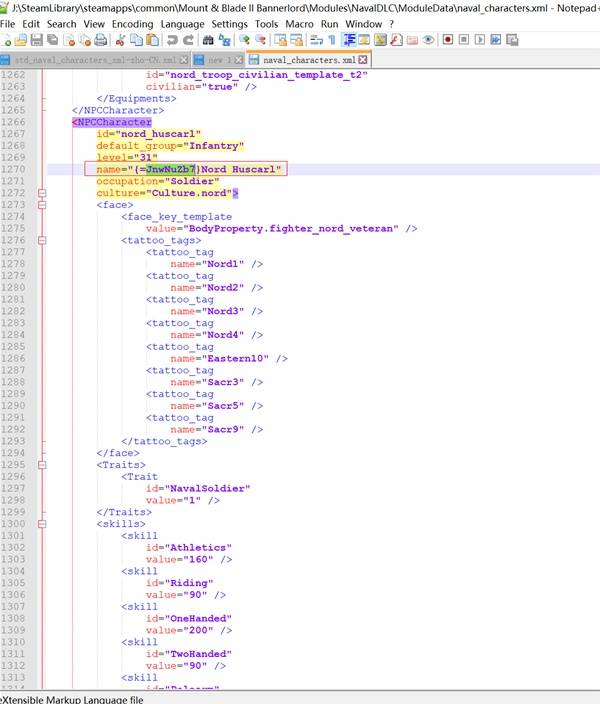Click the Cut scissors icon
This screenshot has width=600, height=704.
pos(121,40)
